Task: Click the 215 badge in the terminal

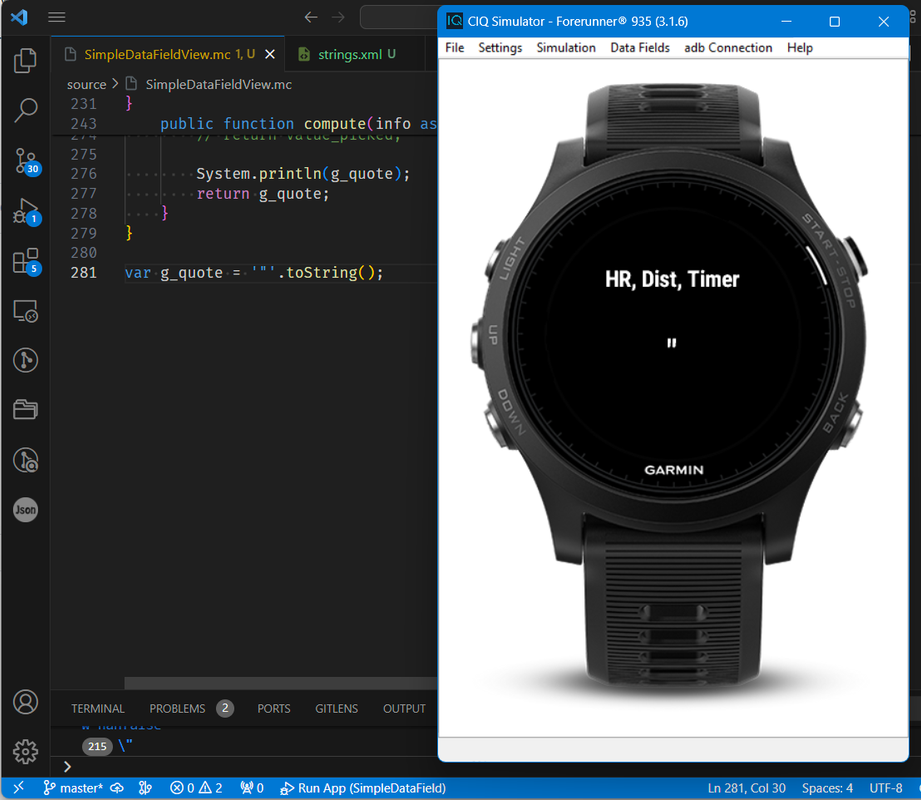Action: pyautogui.click(x=98, y=747)
